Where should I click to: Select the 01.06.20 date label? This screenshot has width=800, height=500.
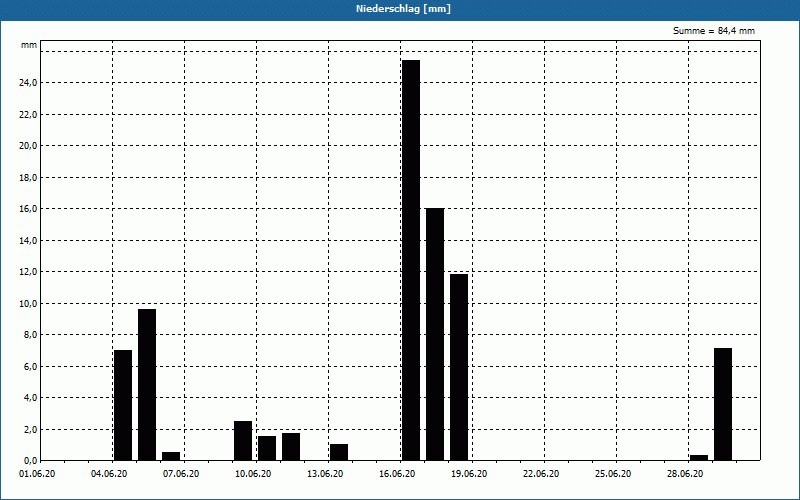point(37,474)
